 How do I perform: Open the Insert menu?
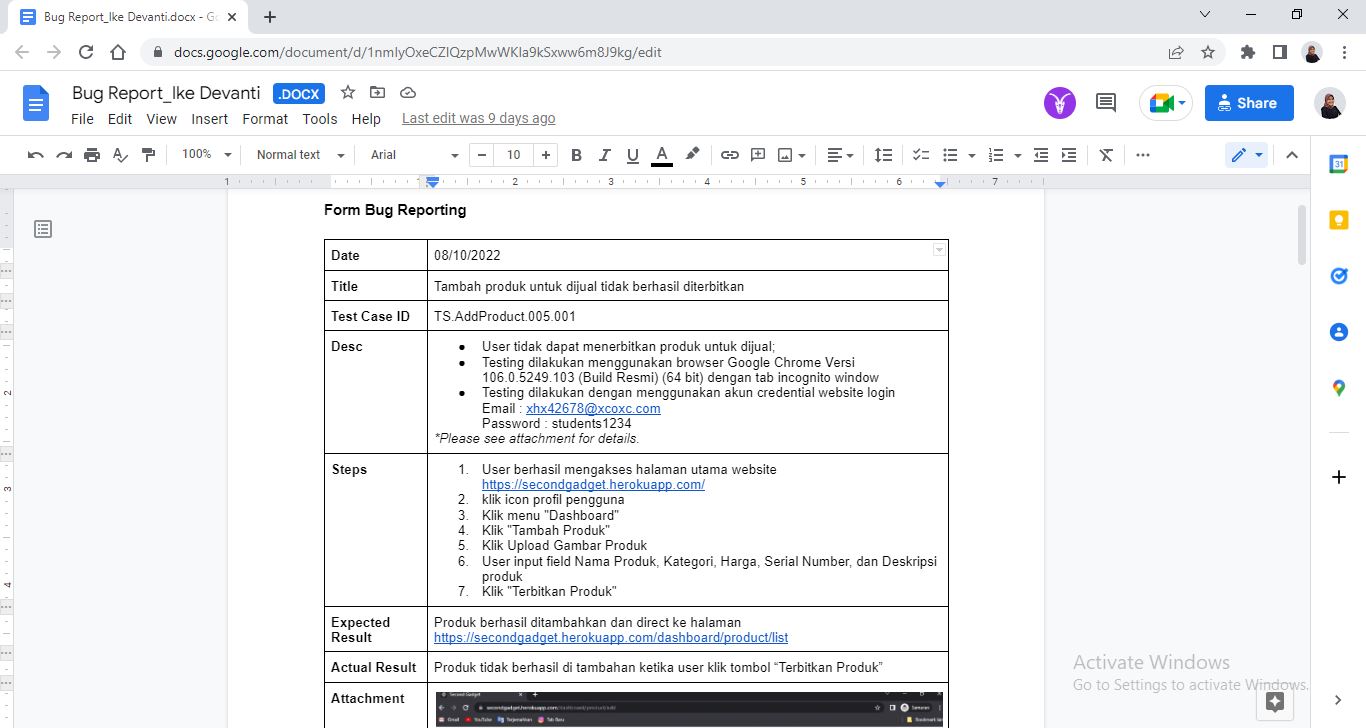click(x=210, y=118)
